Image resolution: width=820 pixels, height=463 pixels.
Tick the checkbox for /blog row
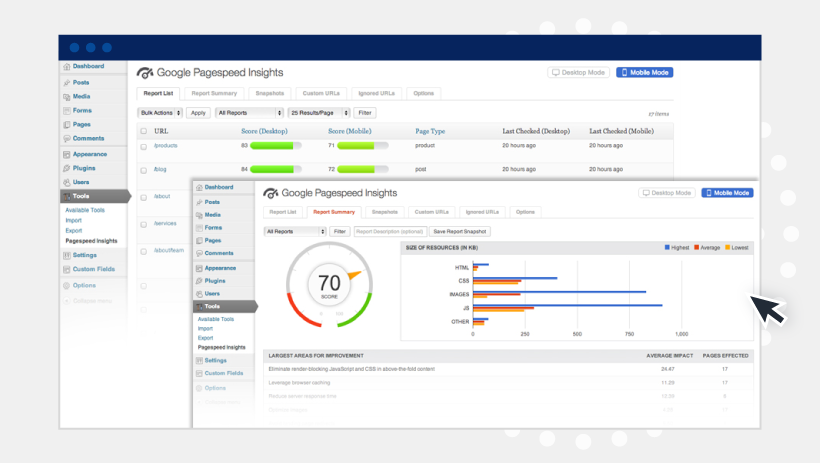tap(144, 171)
